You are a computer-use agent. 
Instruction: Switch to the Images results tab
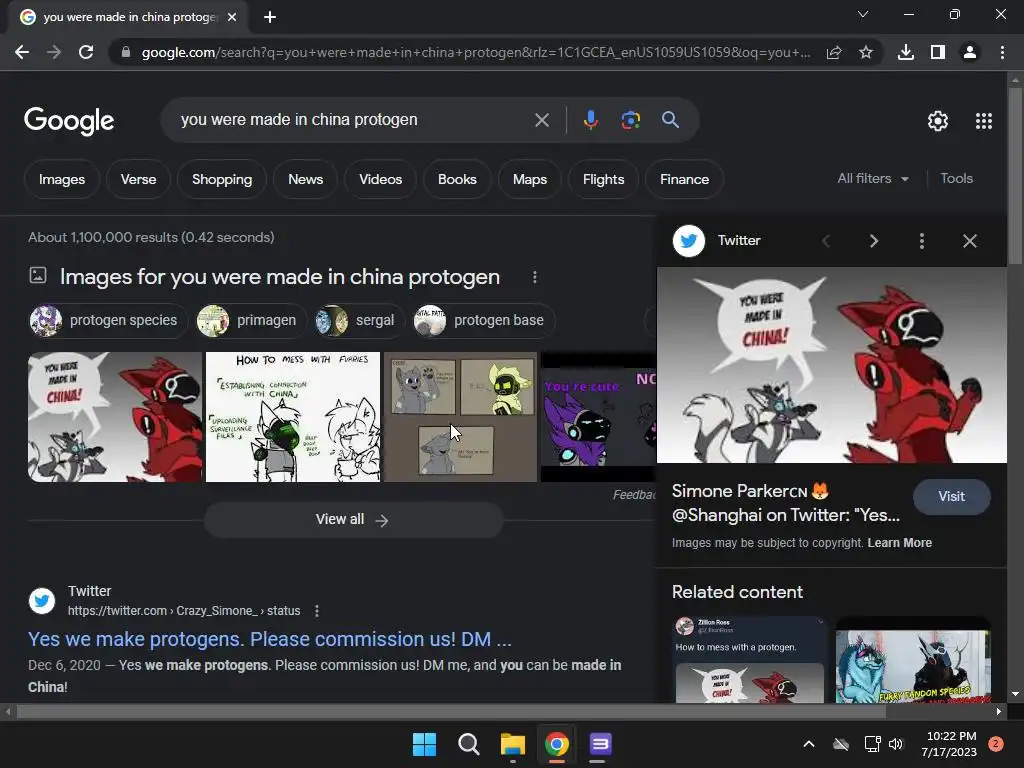pos(62,179)
